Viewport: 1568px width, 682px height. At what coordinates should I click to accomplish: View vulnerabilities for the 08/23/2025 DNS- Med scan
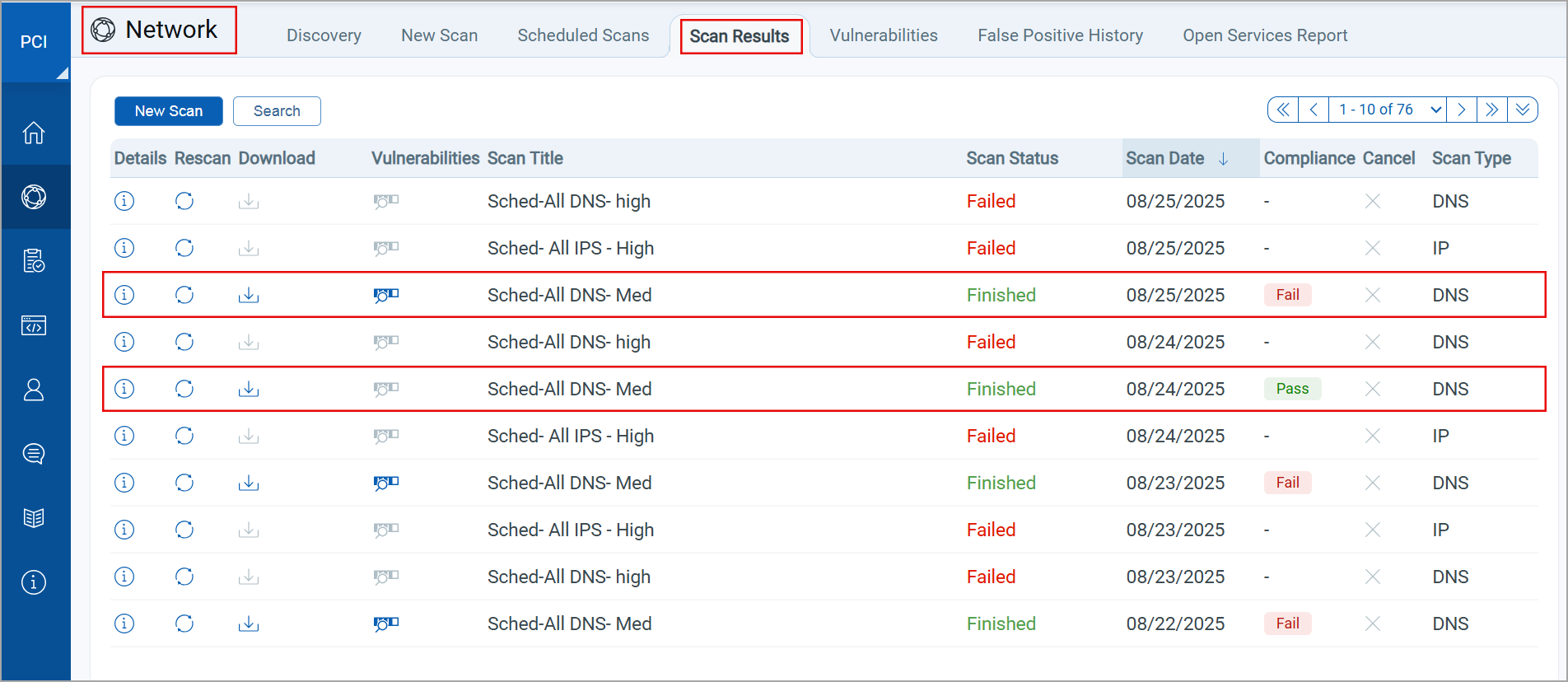(x=385, y=483)
